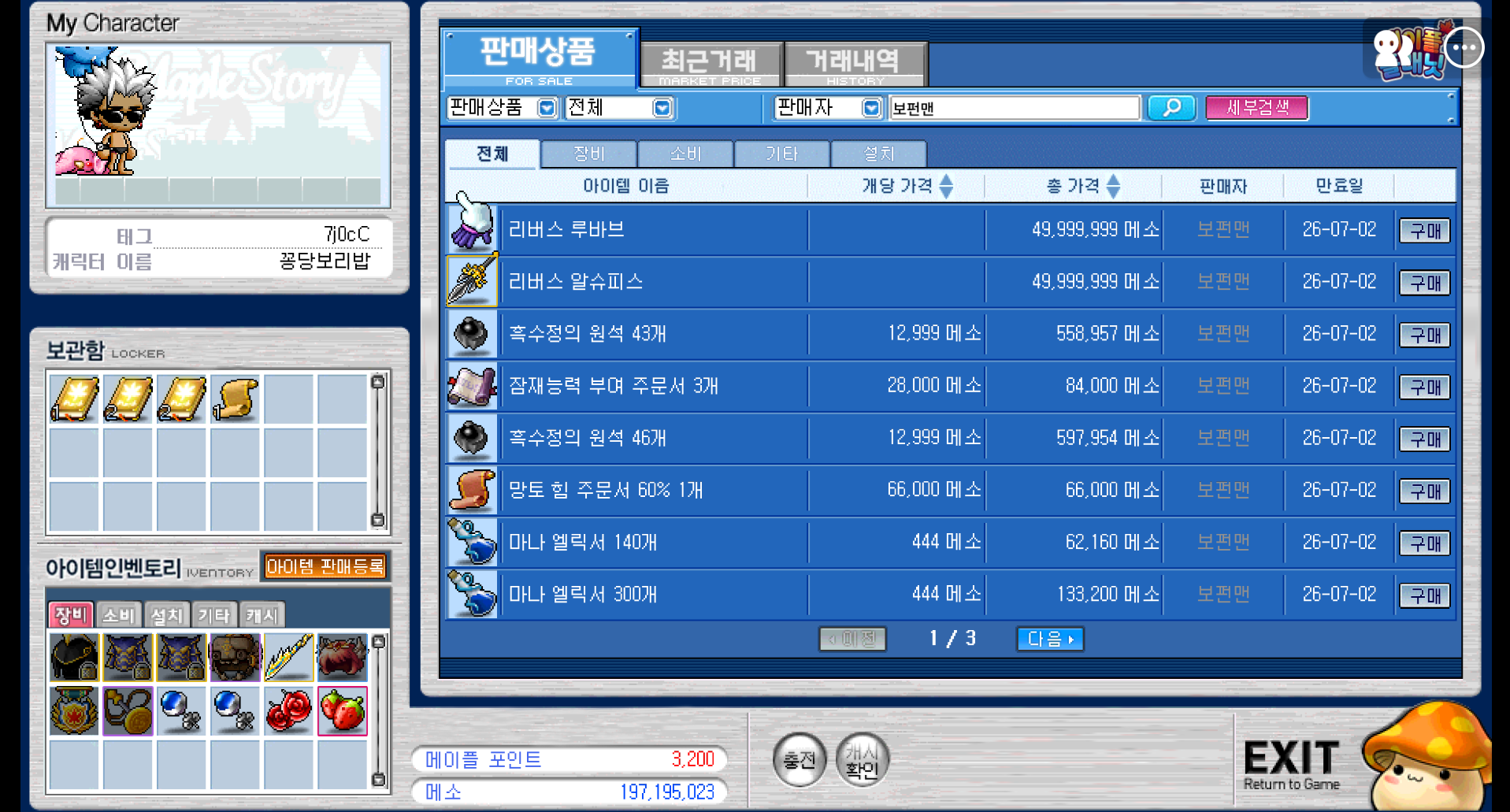
Task: Select the black helmet in inventory
Action: pyautogui.click(x=74, y=657)
